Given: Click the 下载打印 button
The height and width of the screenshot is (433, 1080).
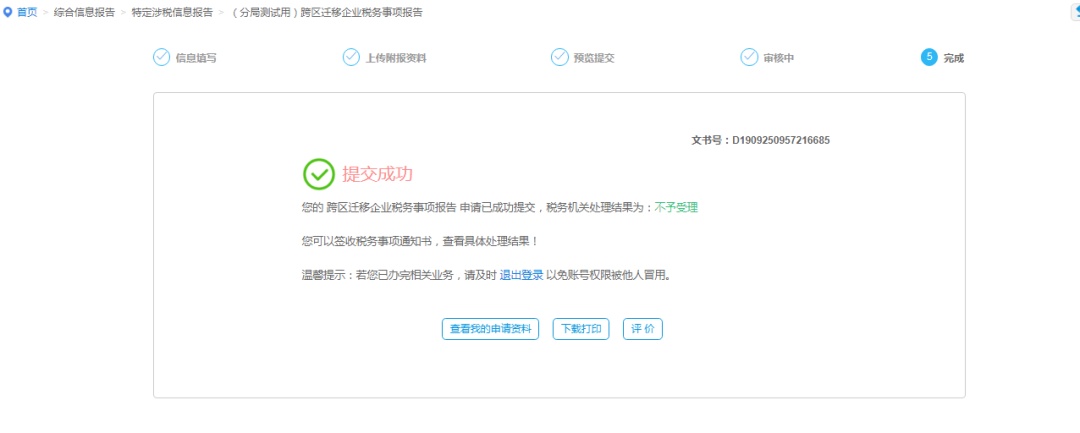Looking at the screenshot, I should 581,329.
